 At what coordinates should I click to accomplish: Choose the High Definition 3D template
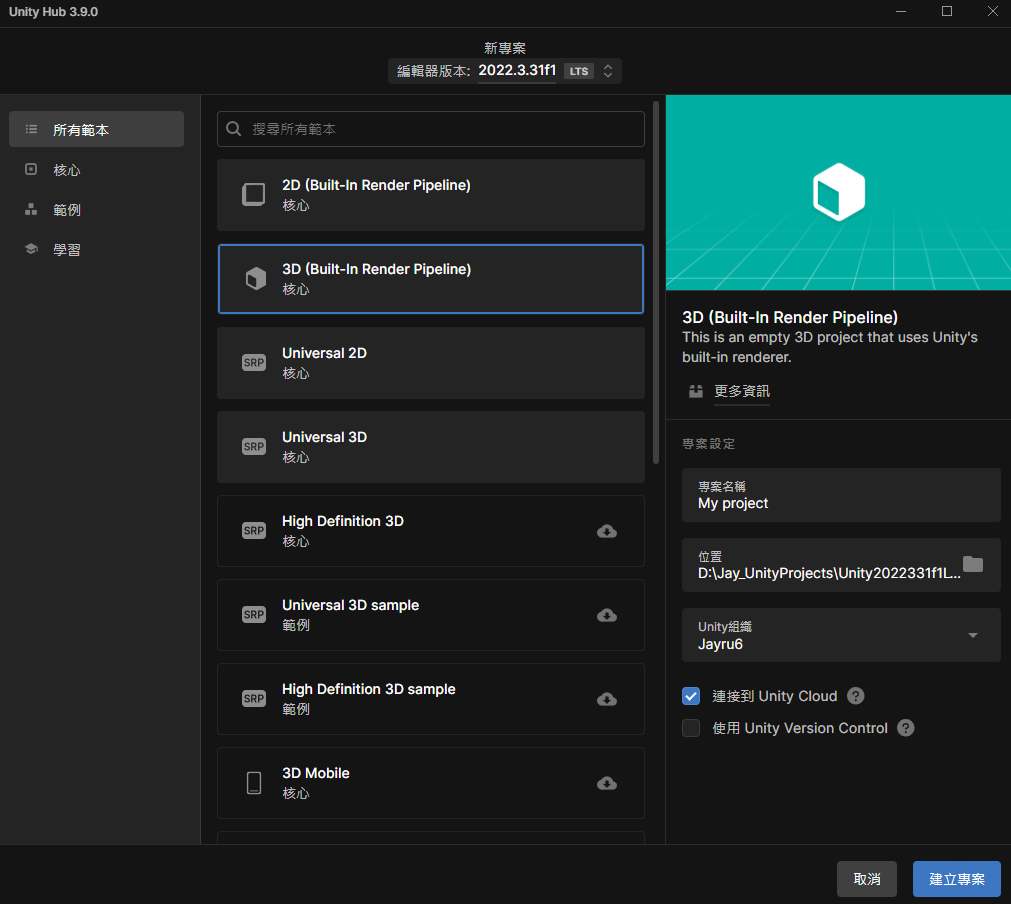pyautogui.click(x=431, y=531)
